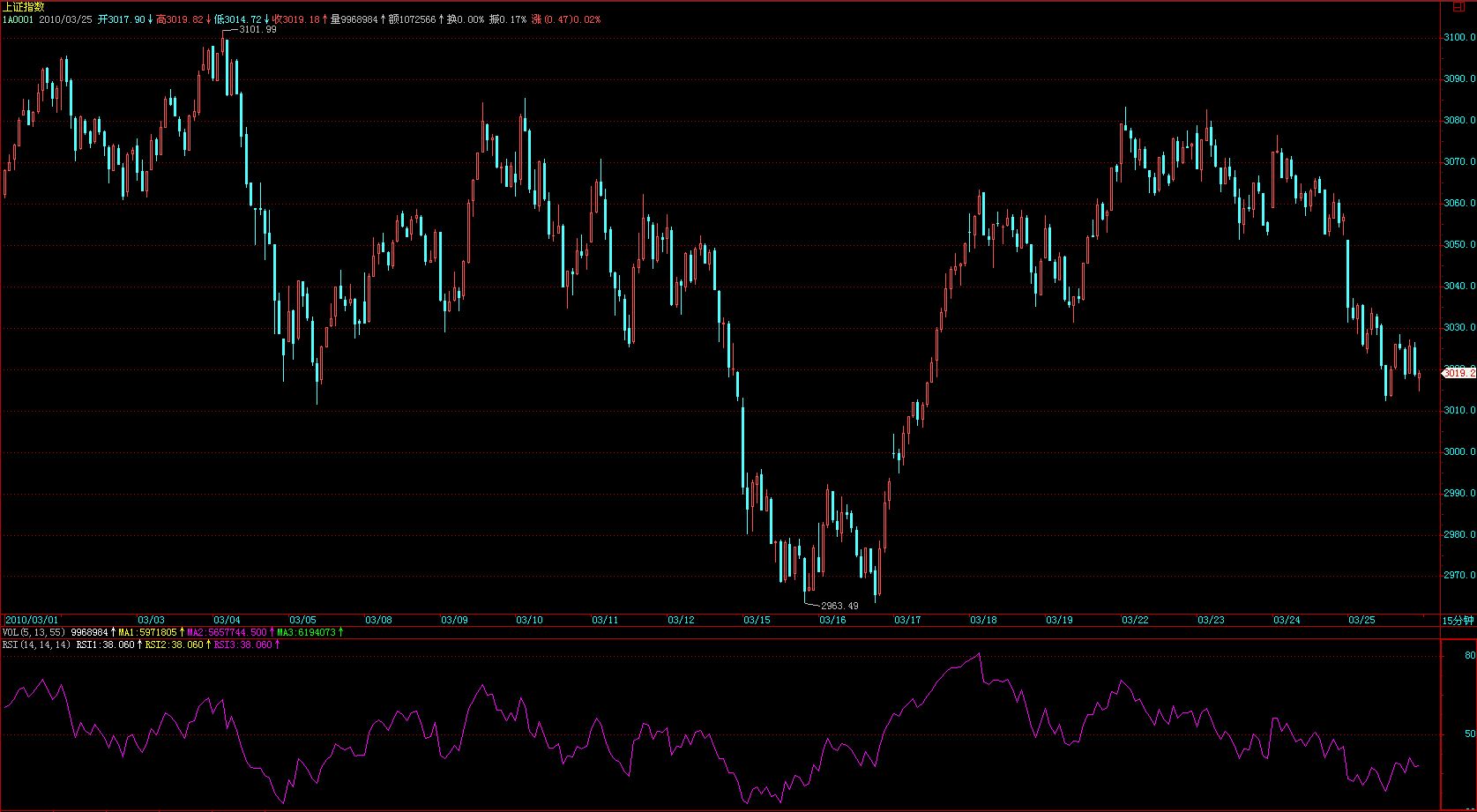Screen dimensions: 1477x812
Task: Click the 03/19 date on time axis
Action: (1059, 620)
